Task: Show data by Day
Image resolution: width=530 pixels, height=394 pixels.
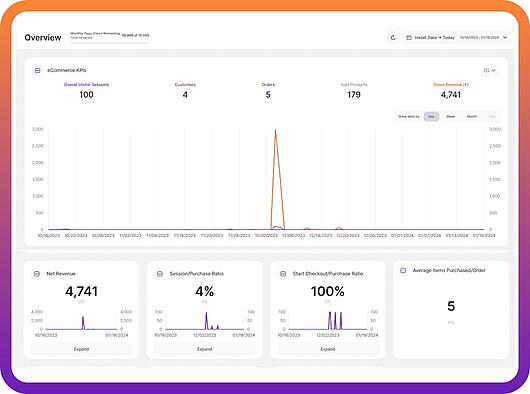Action: point(431,116)
